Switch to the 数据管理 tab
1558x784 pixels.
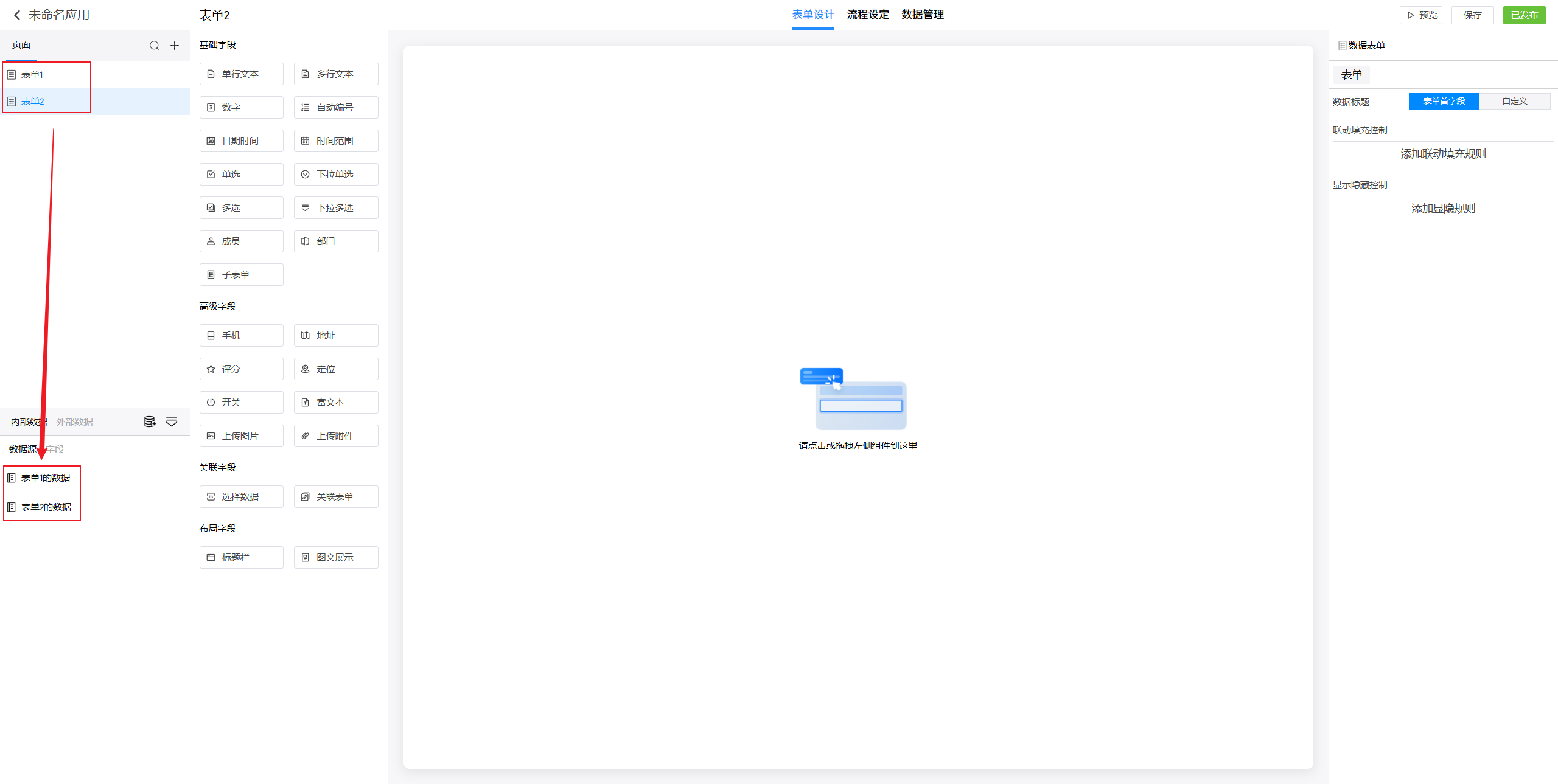[923, 15]
